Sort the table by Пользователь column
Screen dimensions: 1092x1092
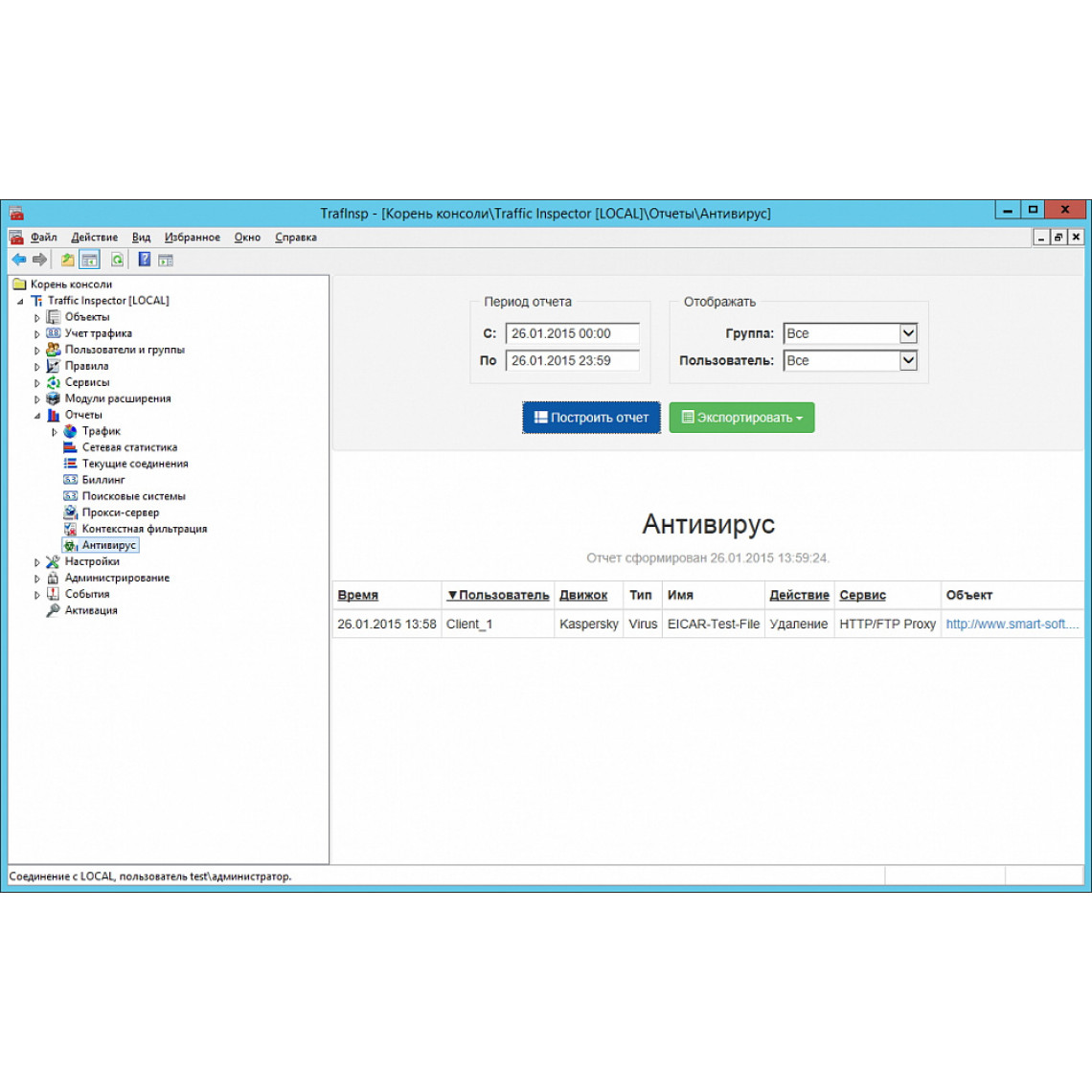tap(498, 595)
